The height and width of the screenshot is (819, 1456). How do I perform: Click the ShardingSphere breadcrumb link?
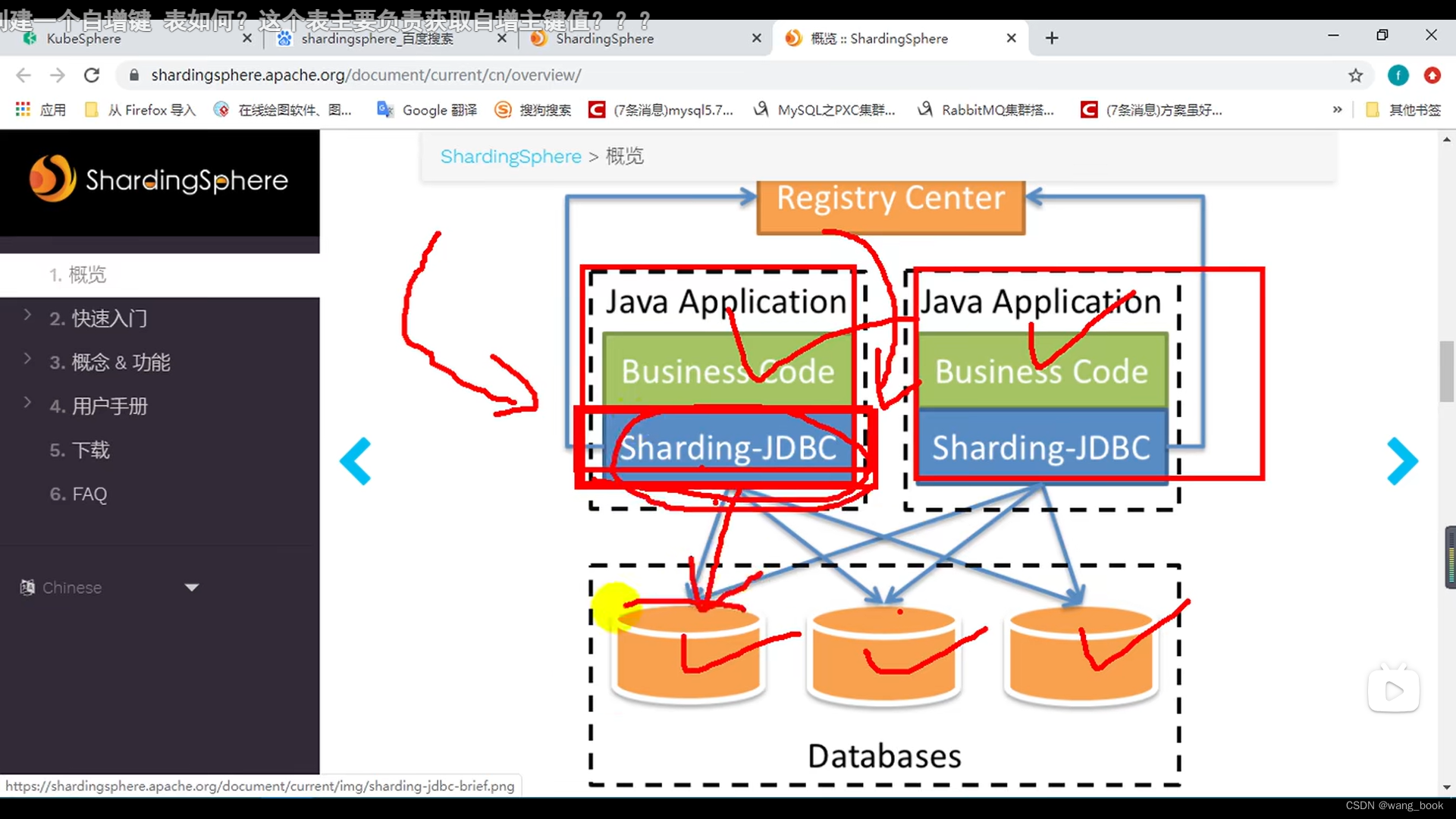(510, 156)
